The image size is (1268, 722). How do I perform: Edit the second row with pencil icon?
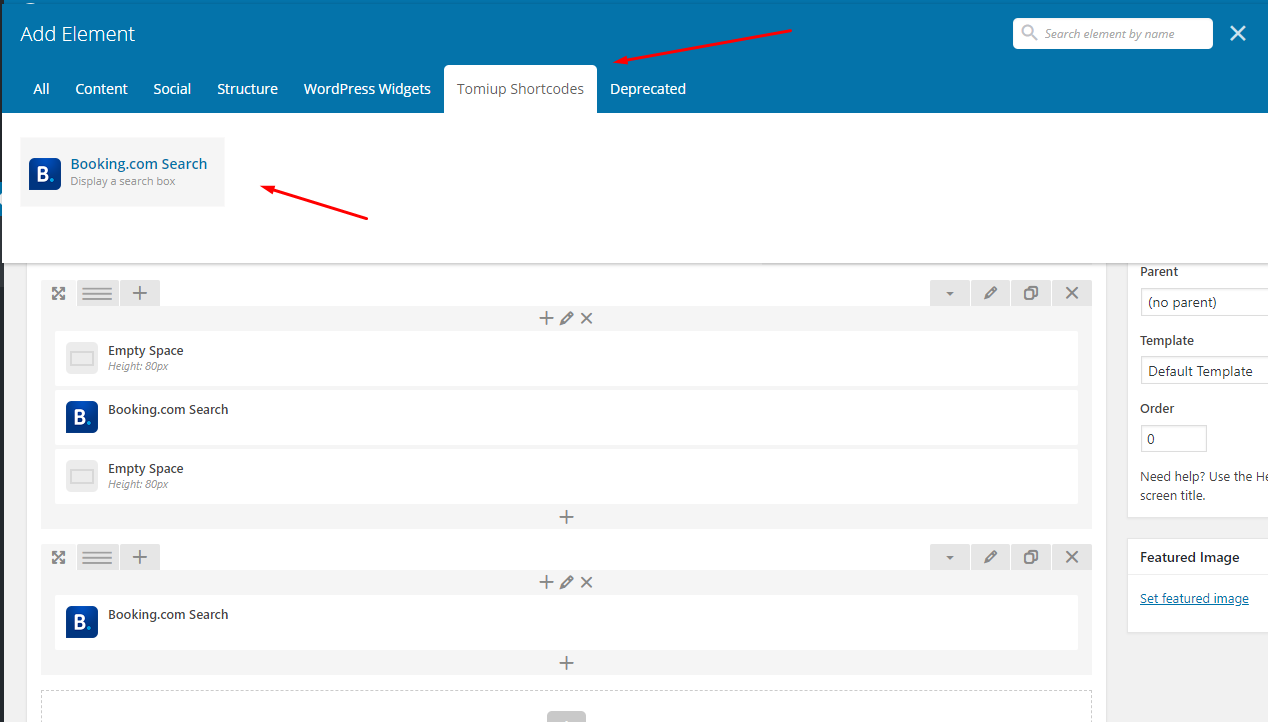990,557
